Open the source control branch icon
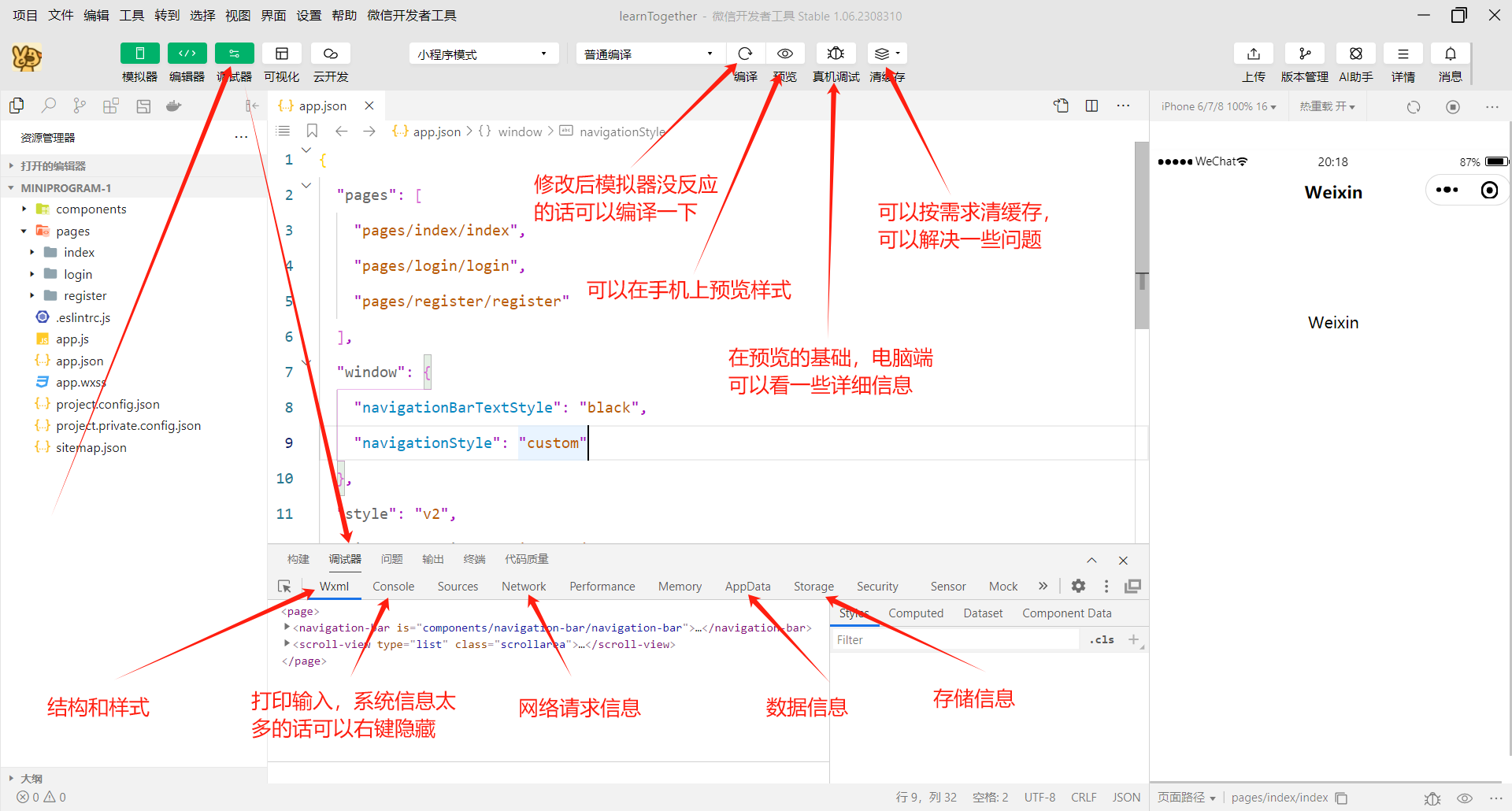The height and width of the screenshot is (811, 1512). [80, 106]
